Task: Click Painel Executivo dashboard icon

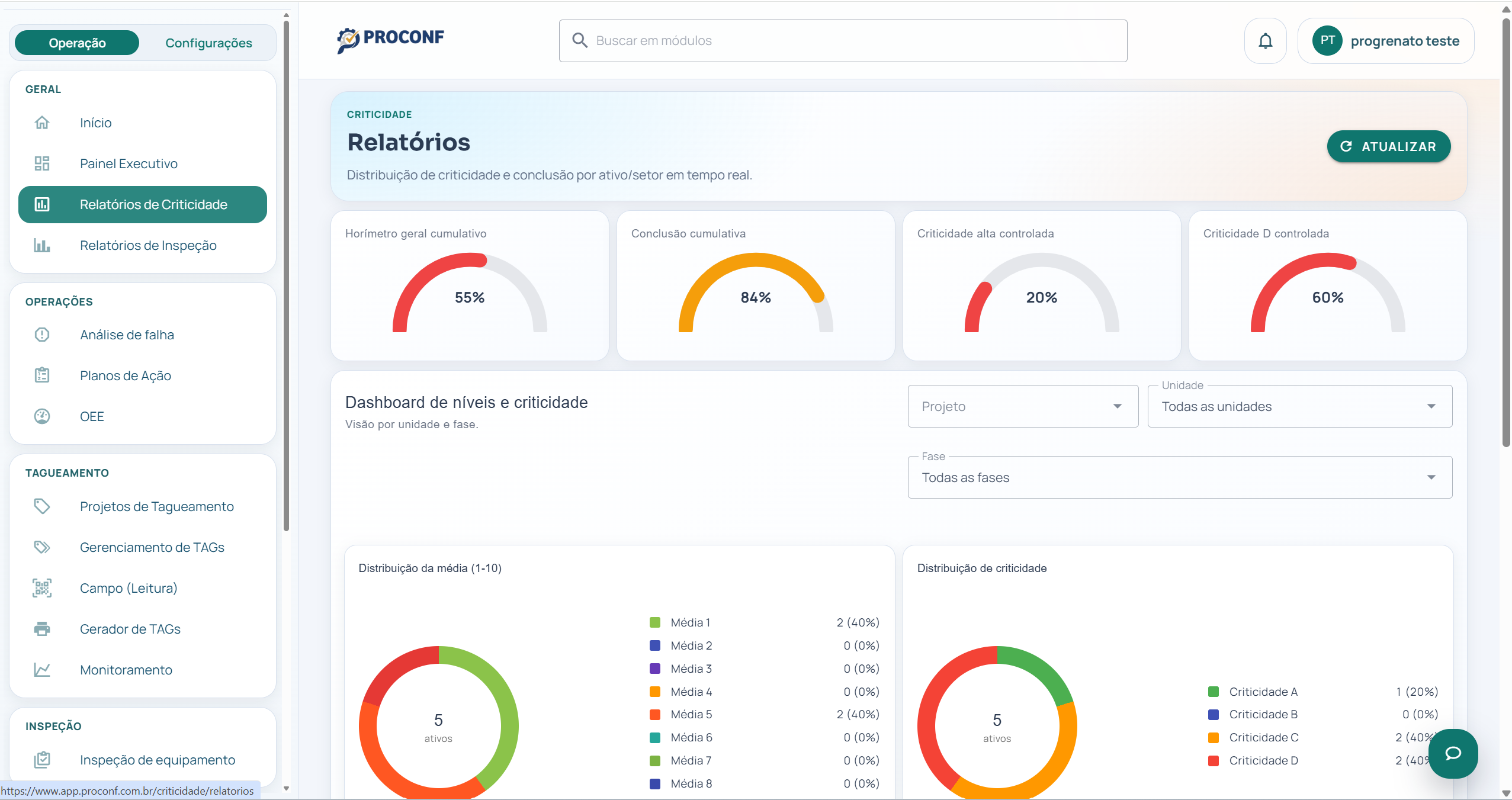Action: pyautogui.click(x=42, y=163)
